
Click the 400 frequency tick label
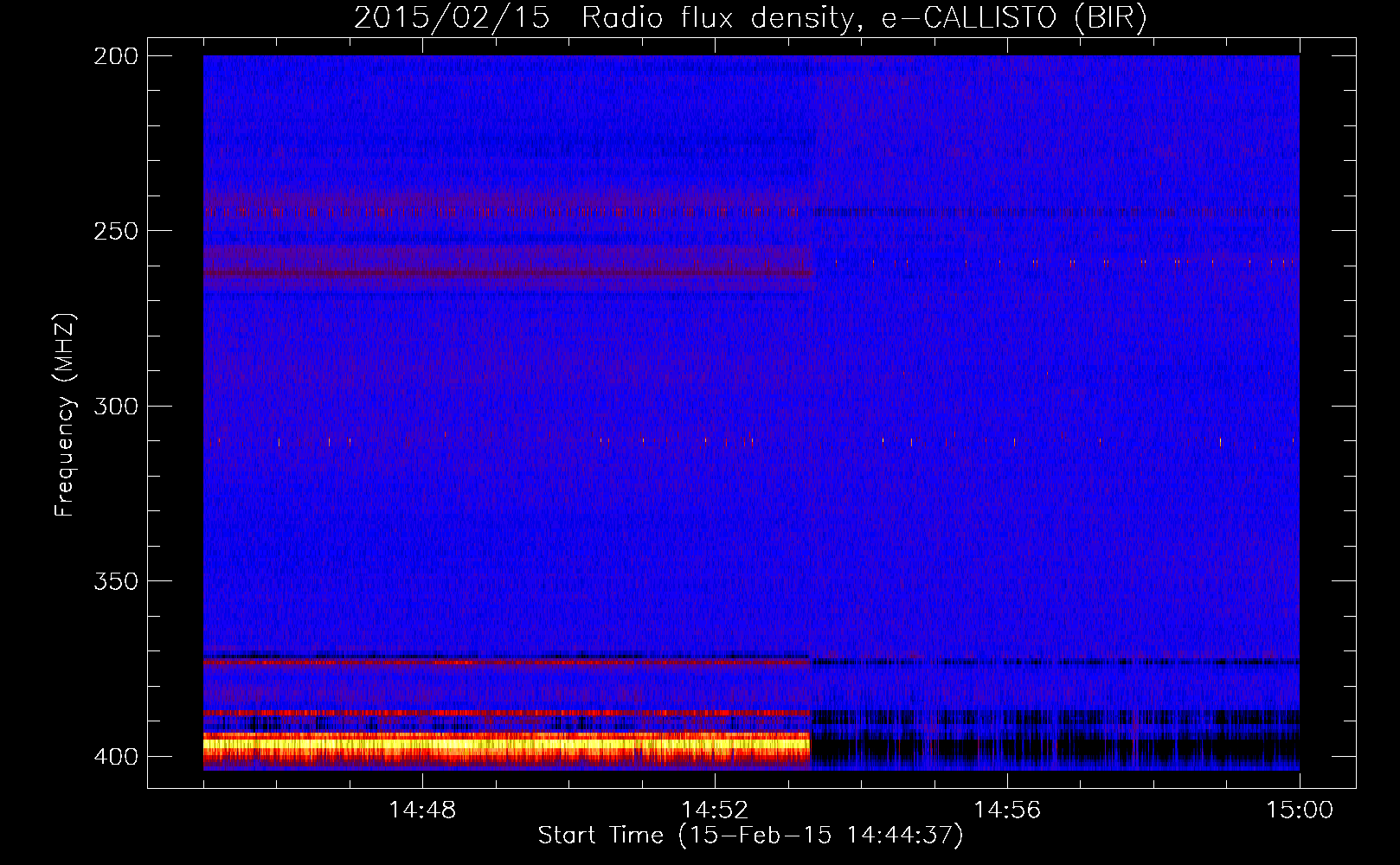pos(115,757)
